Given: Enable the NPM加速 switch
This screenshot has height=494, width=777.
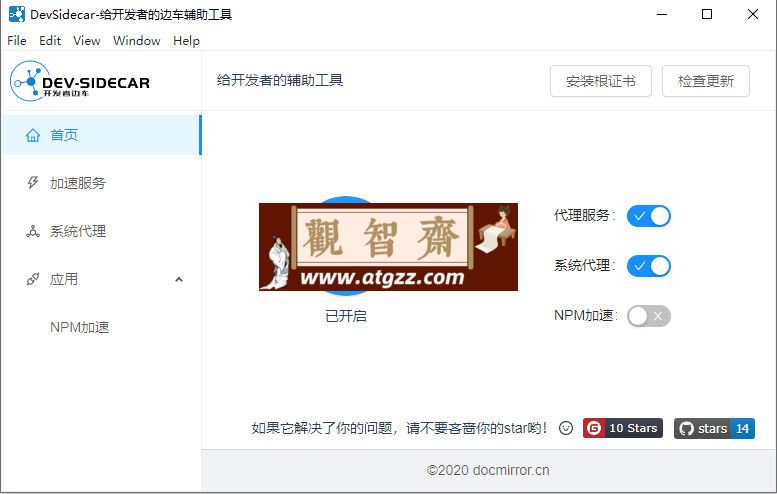Looking at the screenshot, I should click(648, 316).
